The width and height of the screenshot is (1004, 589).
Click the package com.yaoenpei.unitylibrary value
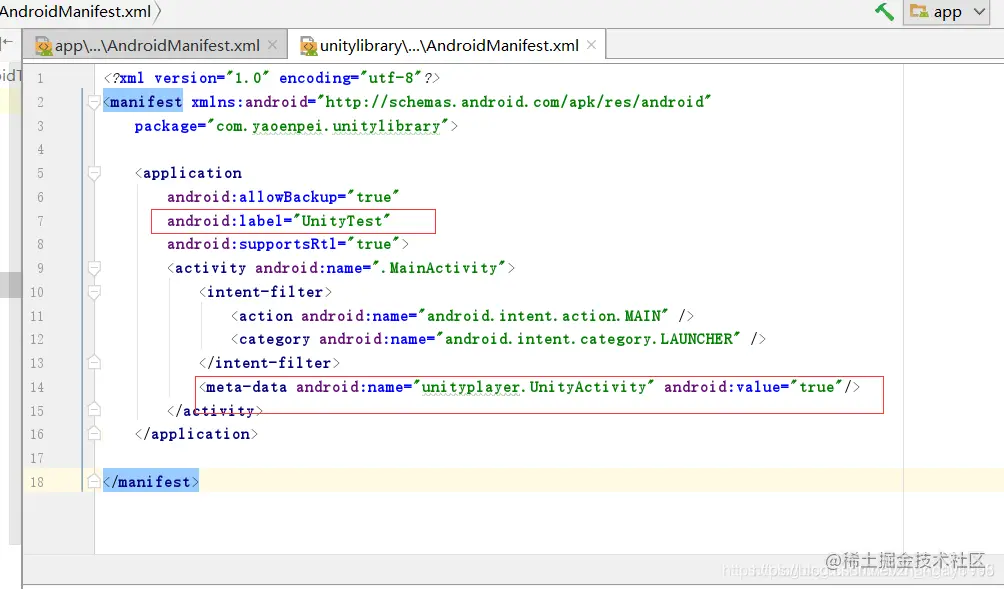[x=327, y=126]
